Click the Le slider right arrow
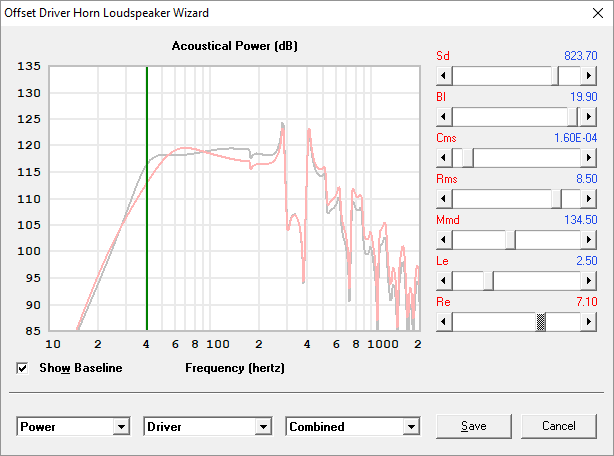 click(589, 281)
